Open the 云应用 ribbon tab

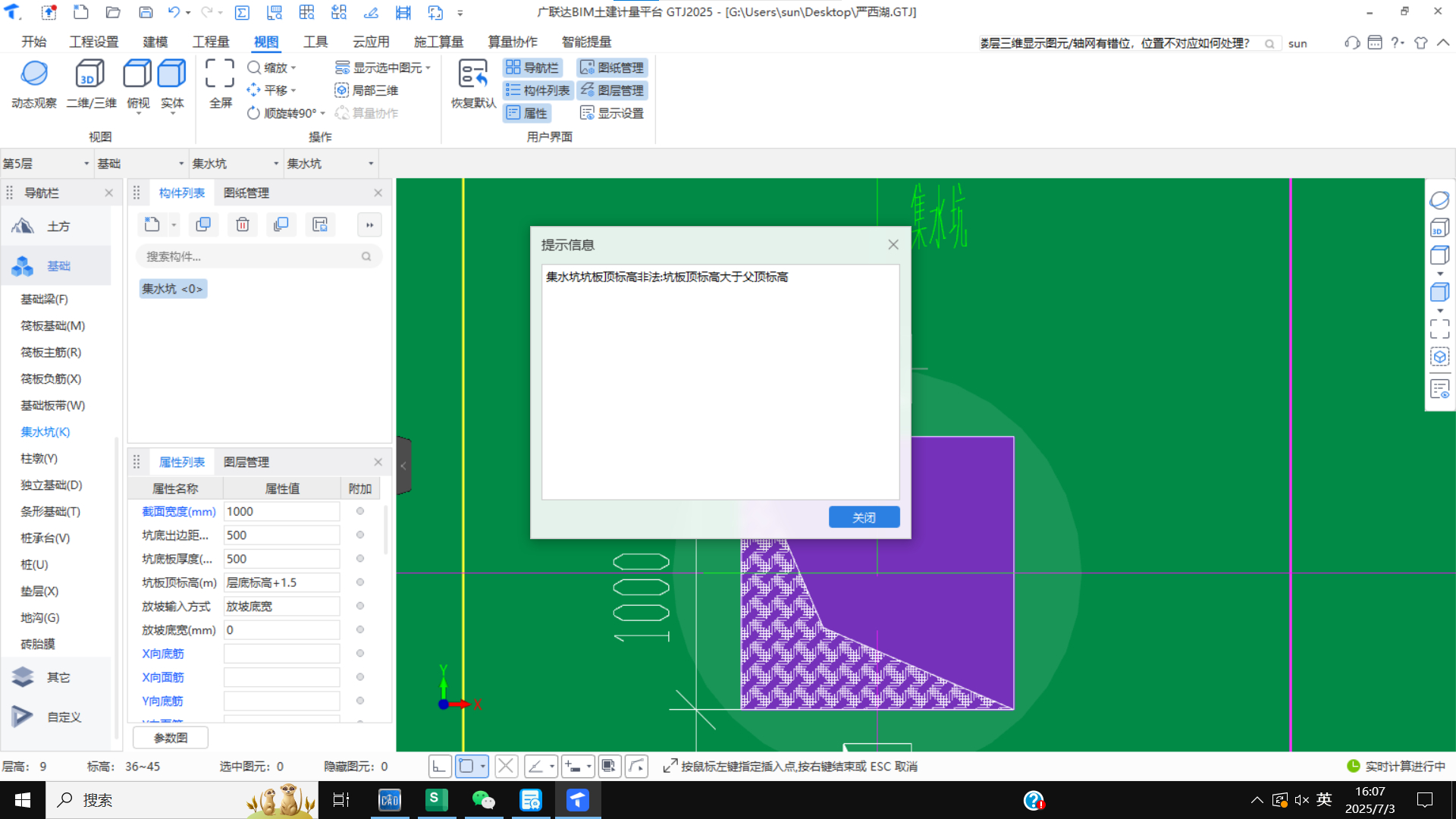371,42
